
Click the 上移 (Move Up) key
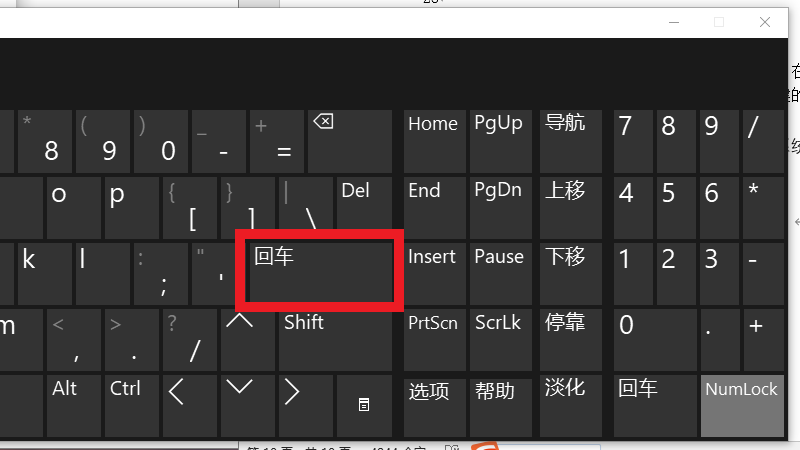point(565,206)
